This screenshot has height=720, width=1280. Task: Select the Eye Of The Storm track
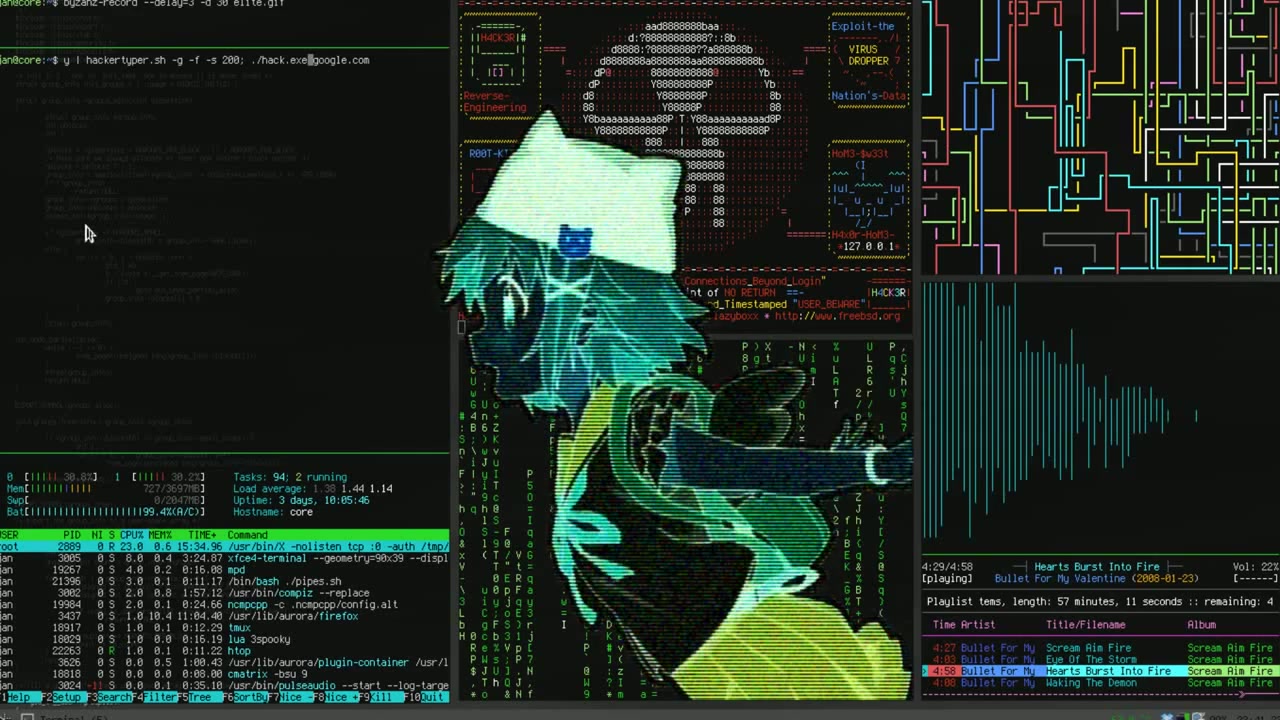coord(1091,660)
